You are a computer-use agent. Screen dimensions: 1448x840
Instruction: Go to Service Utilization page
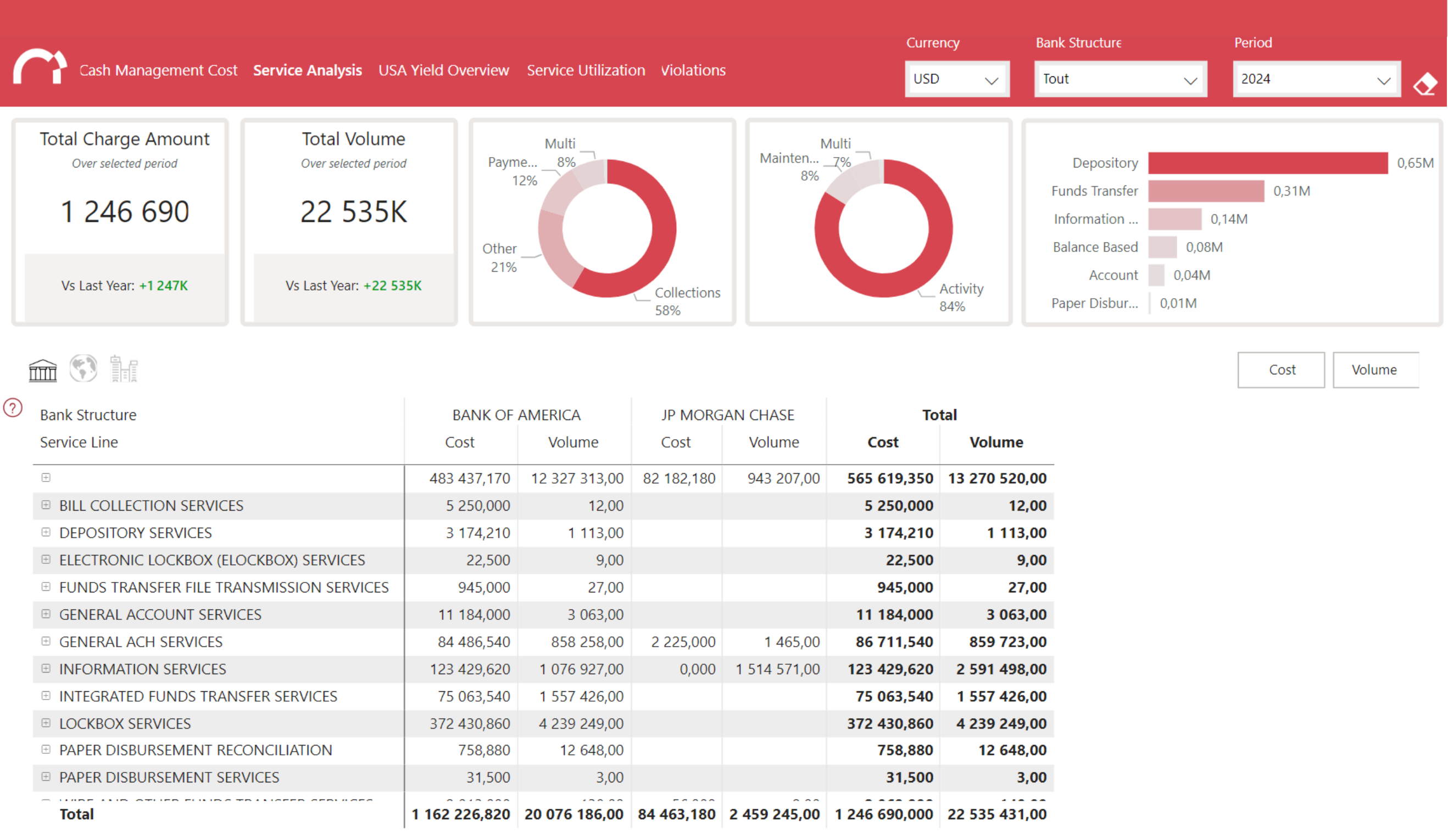(x=586, y=70)
